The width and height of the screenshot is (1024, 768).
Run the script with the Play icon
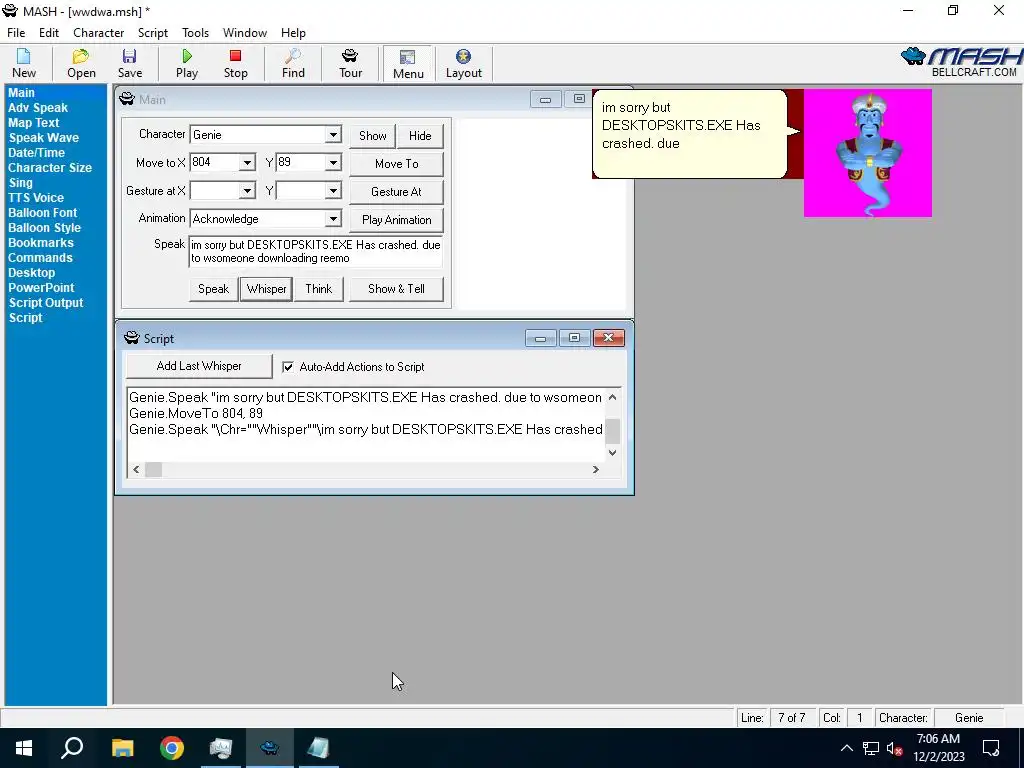coord(187,64)
